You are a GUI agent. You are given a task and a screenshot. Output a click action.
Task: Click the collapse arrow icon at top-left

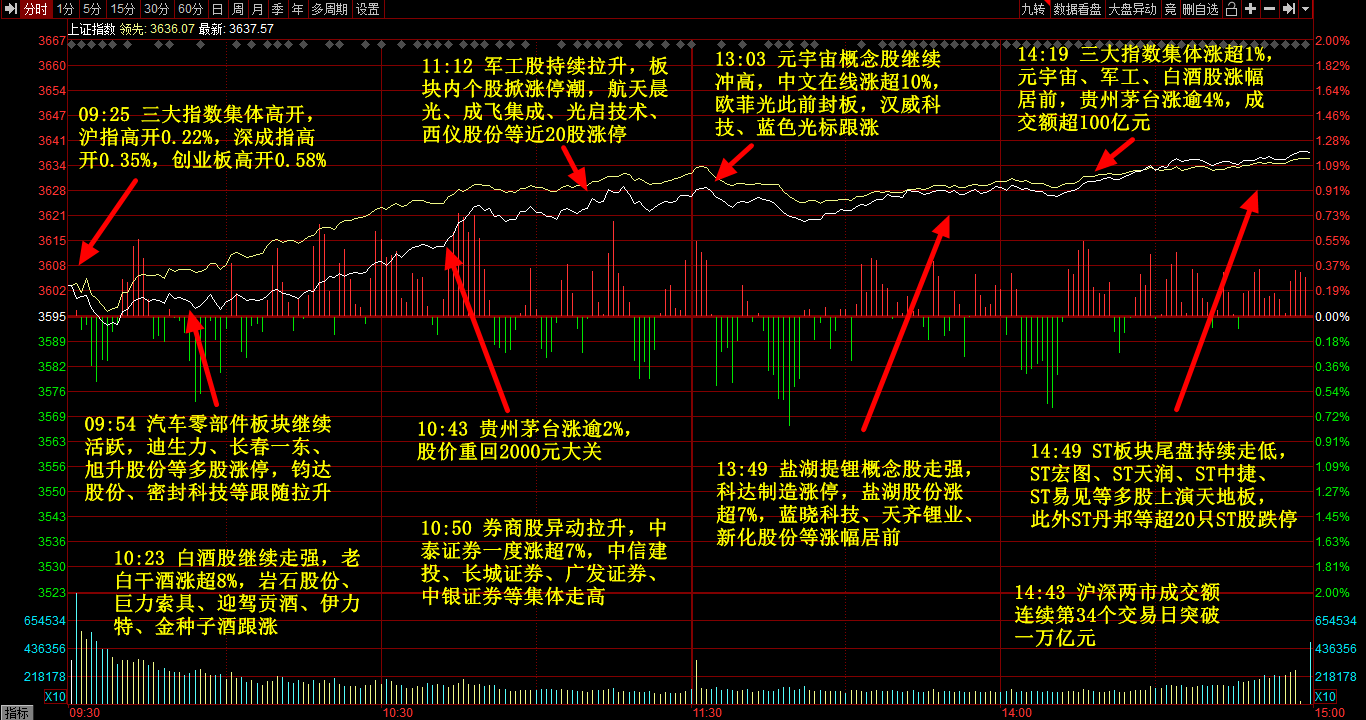pyautogui.click(x=9, y=9)
